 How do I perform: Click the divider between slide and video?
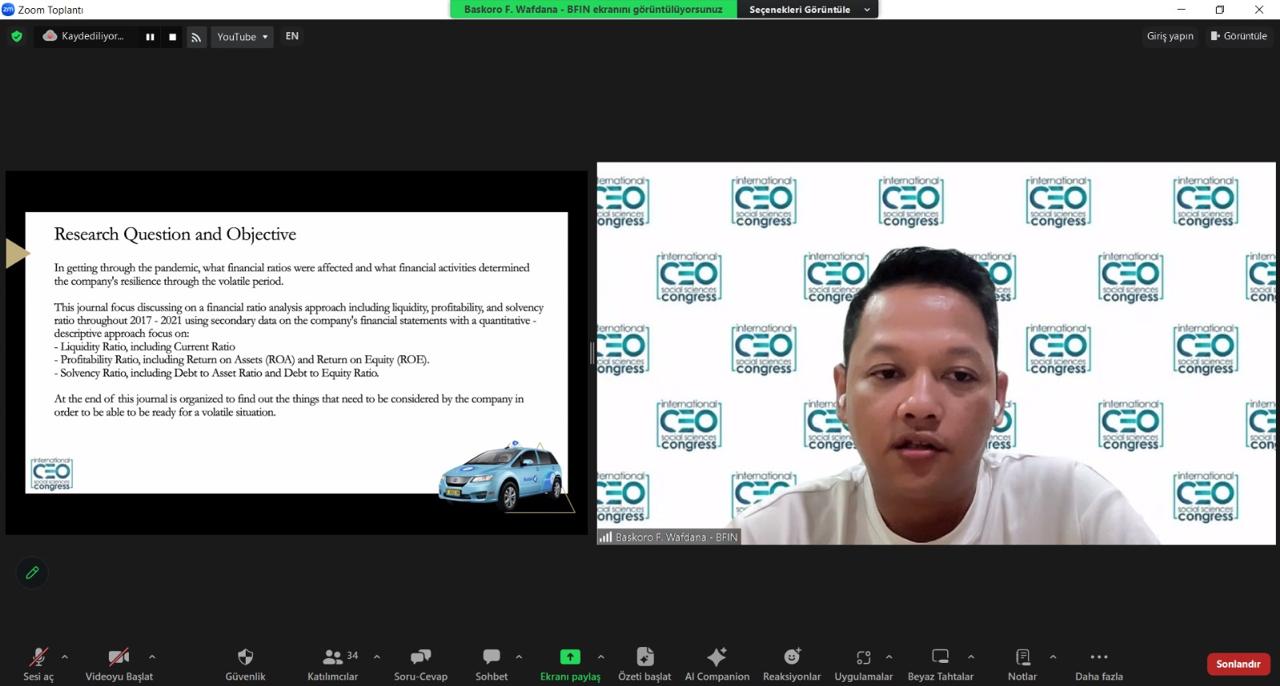(x=592, y=352)
